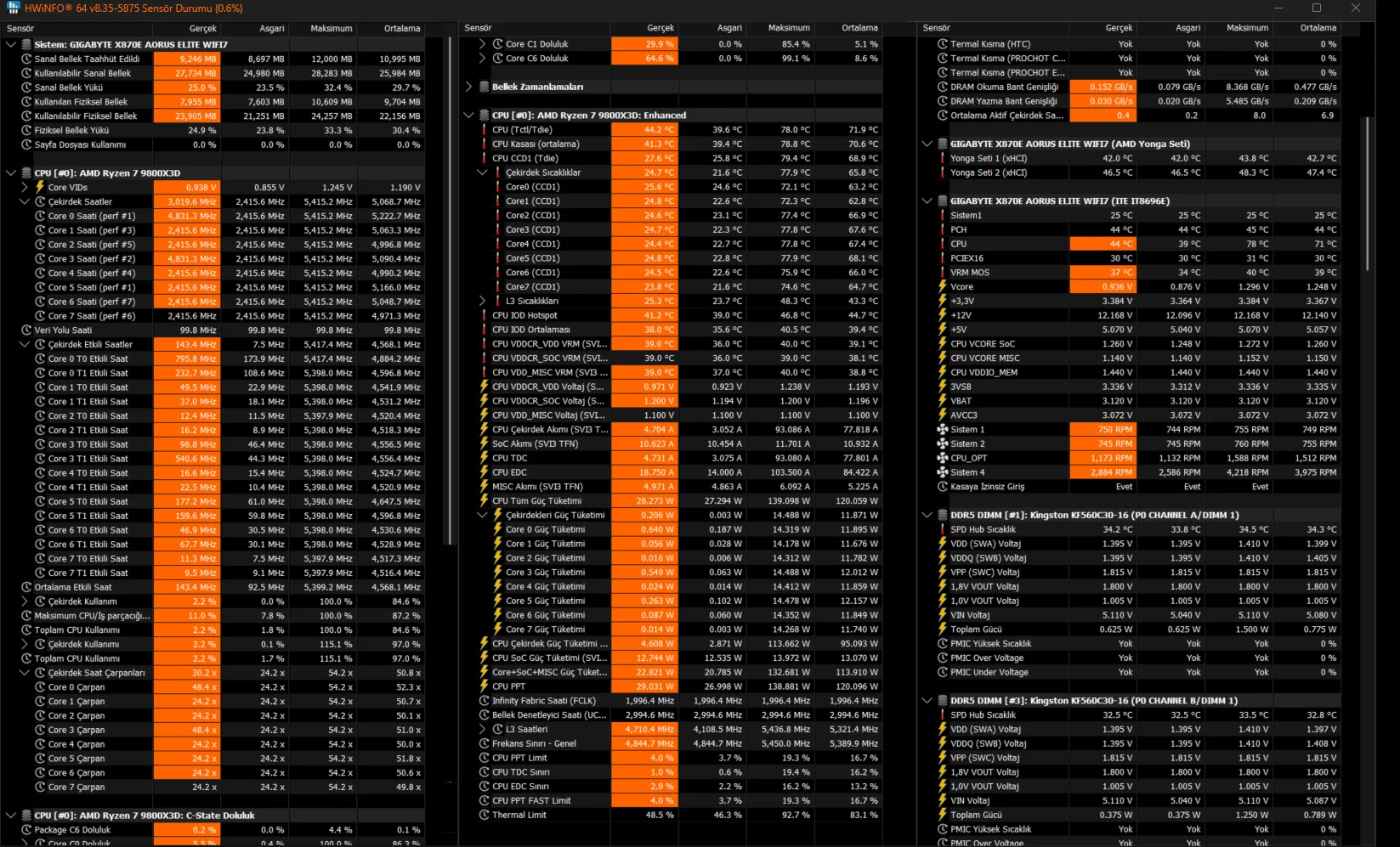Screen dimensions: 1400x847
Task: Click the chip icon of Sistem: GIGABYTE X870E header
Action: [26, 44]
